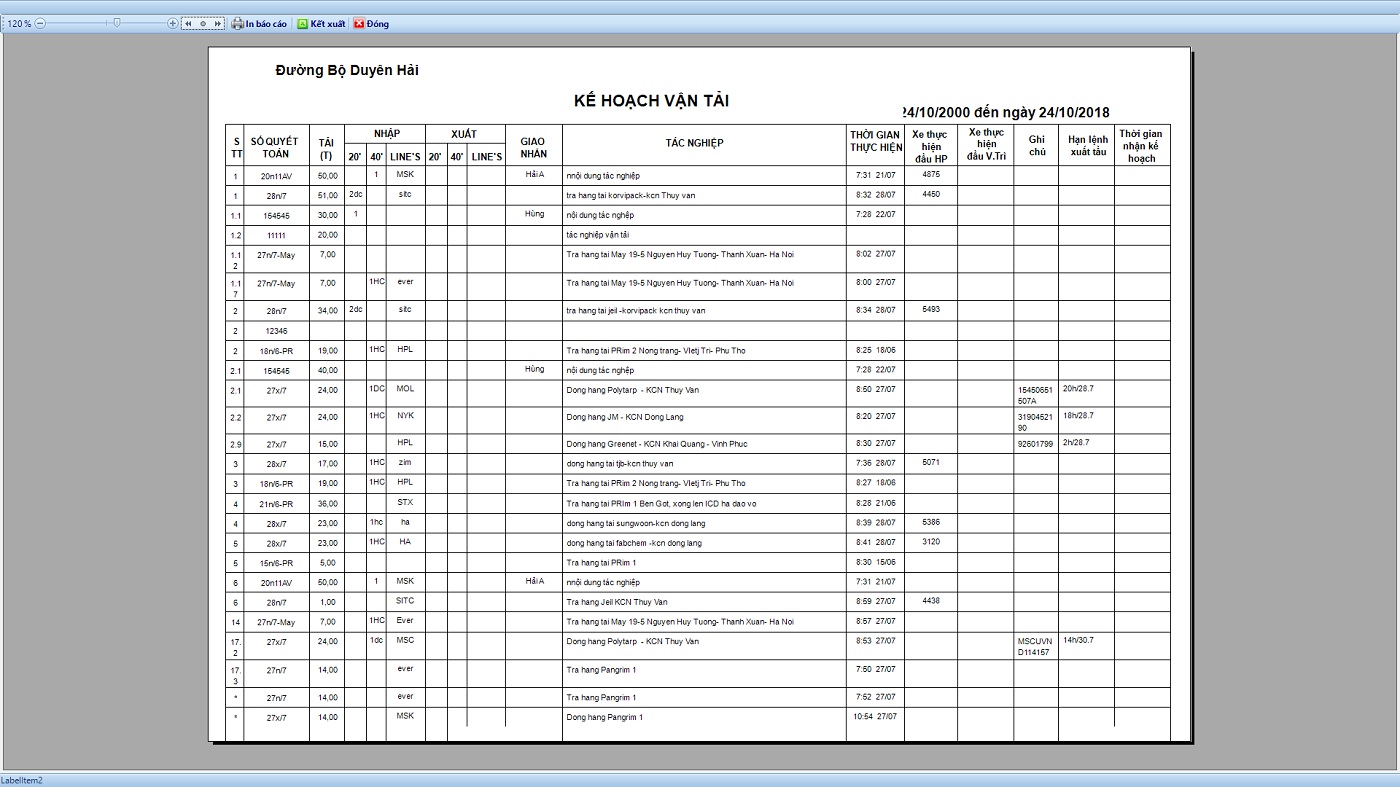Click the 5493 vehicle number cell
The image size is (1400, 787).
pos(930,309)
